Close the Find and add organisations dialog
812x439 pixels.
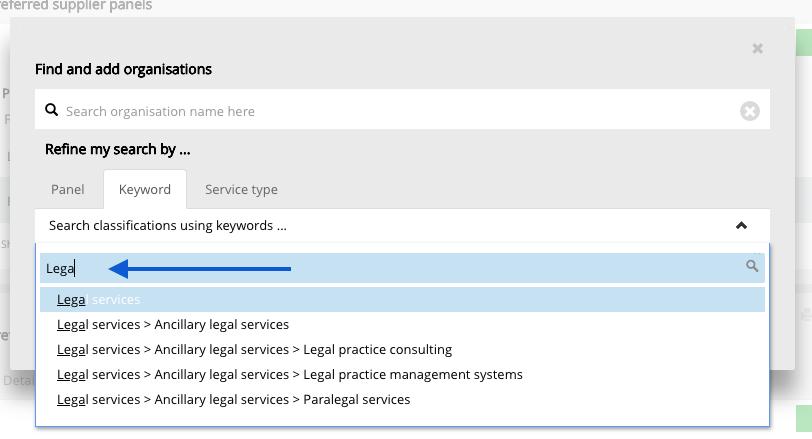click(757, 49)
